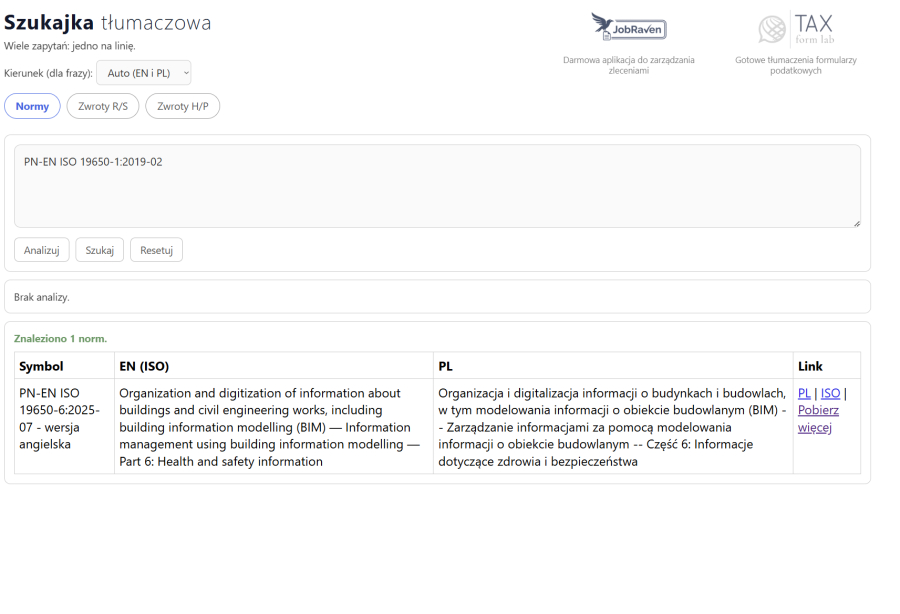Screen dimensions: 900x614
Task: Switch to the Normy tab
Action: [32, 106]
